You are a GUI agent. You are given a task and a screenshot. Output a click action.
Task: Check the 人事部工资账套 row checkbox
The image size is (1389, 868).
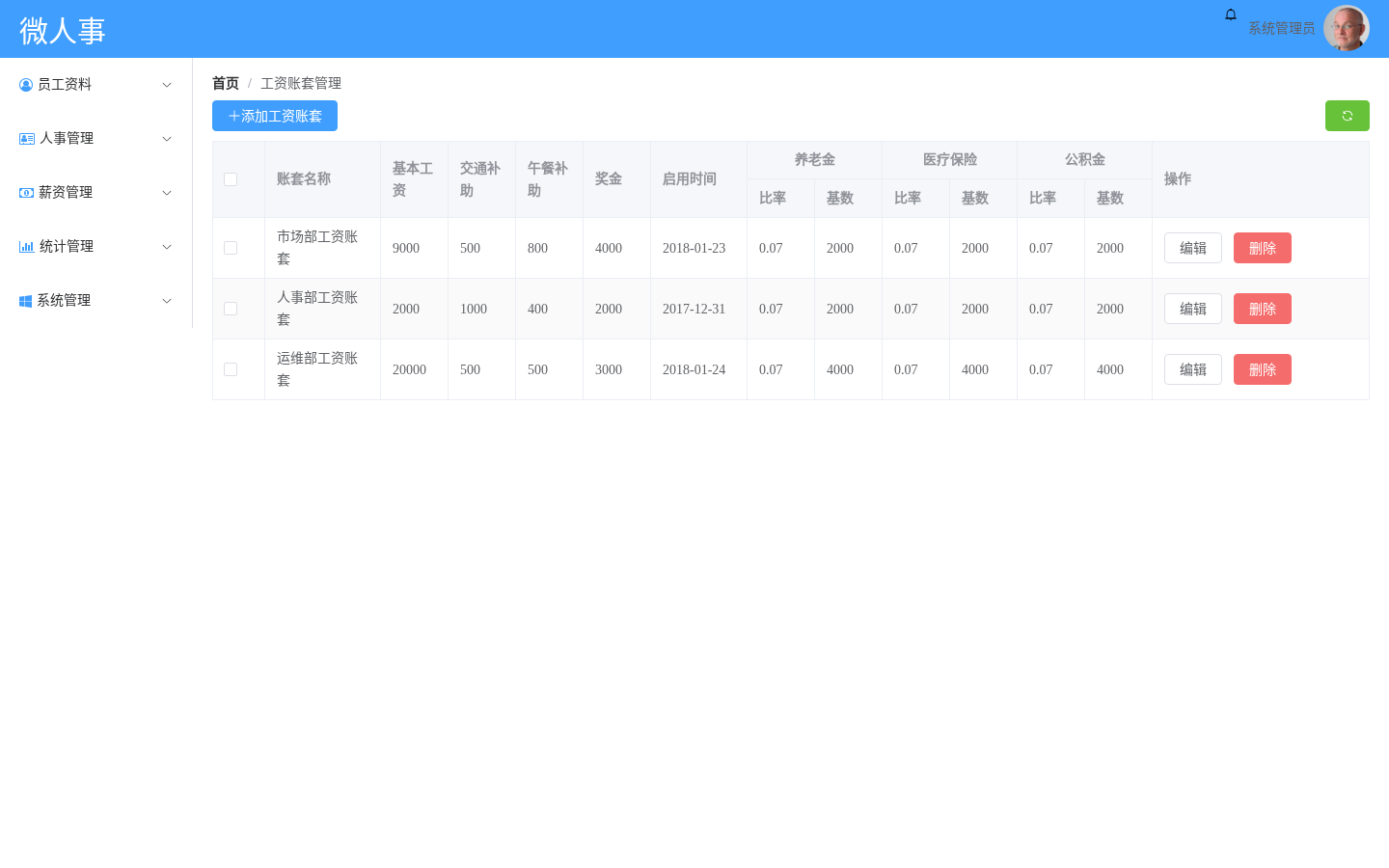[x=231, y=309]
